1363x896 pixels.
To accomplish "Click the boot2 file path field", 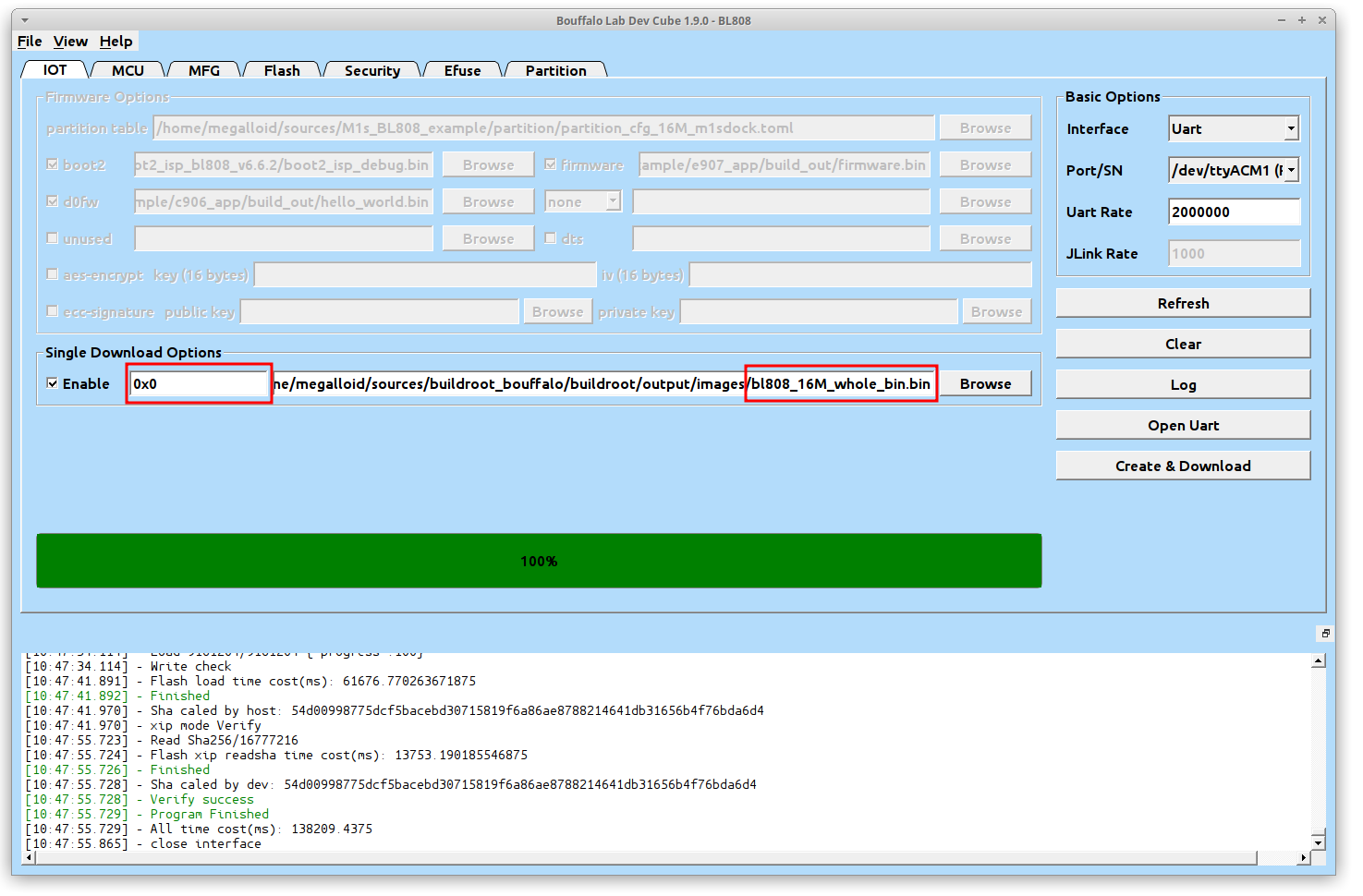I will tap(283, 164).
